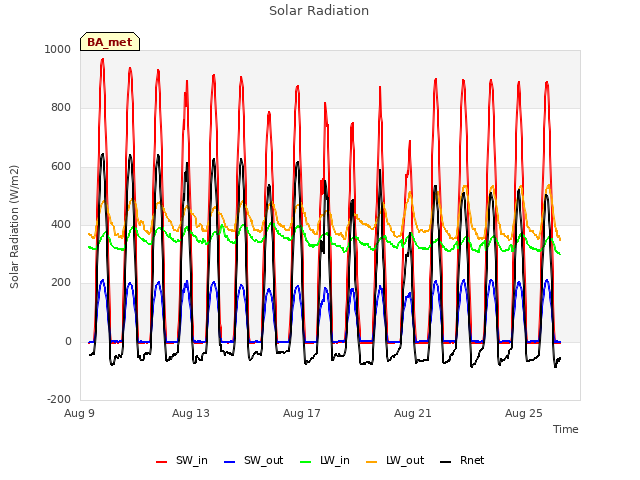This screenshot has width=640, height=480.
Task: Toggle the SW_out legend entry
Action: coord(253,461)
